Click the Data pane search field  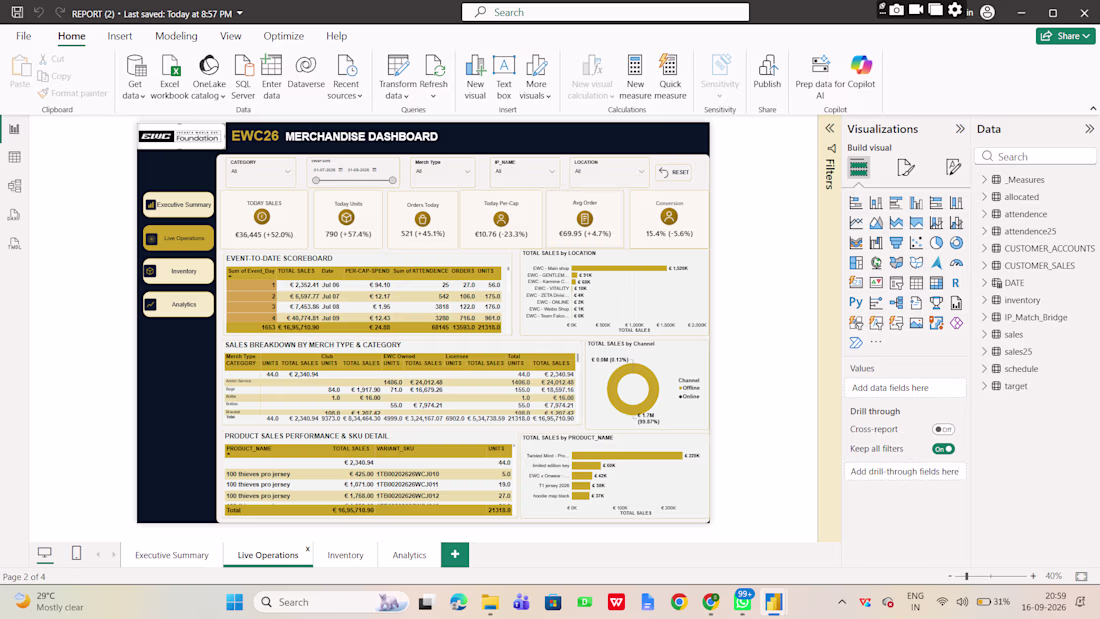tap(1035, 157)
